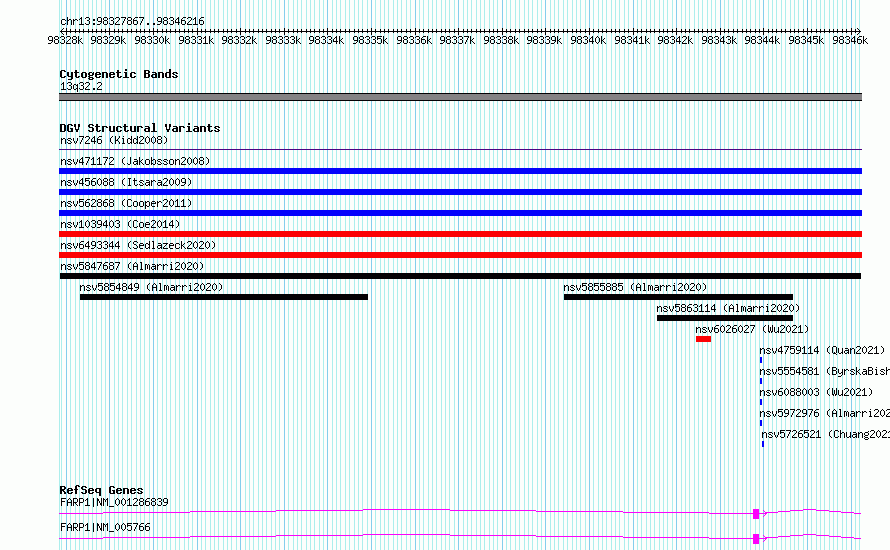Click the RefSeq Genes track title
The height and width of the screenshot is (550, 890).
tap(101, 490)
